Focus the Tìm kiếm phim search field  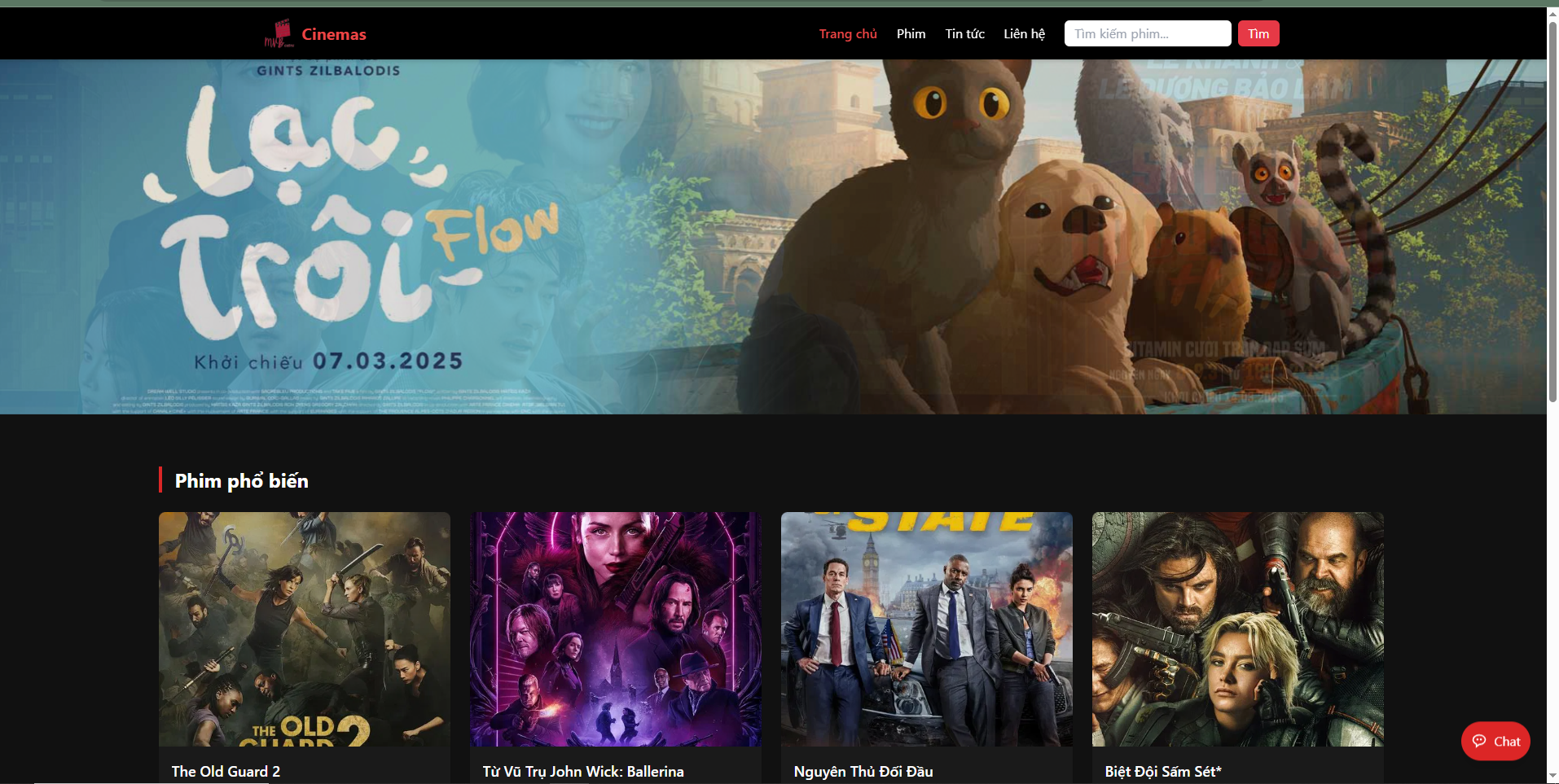tap(1148, 33)
